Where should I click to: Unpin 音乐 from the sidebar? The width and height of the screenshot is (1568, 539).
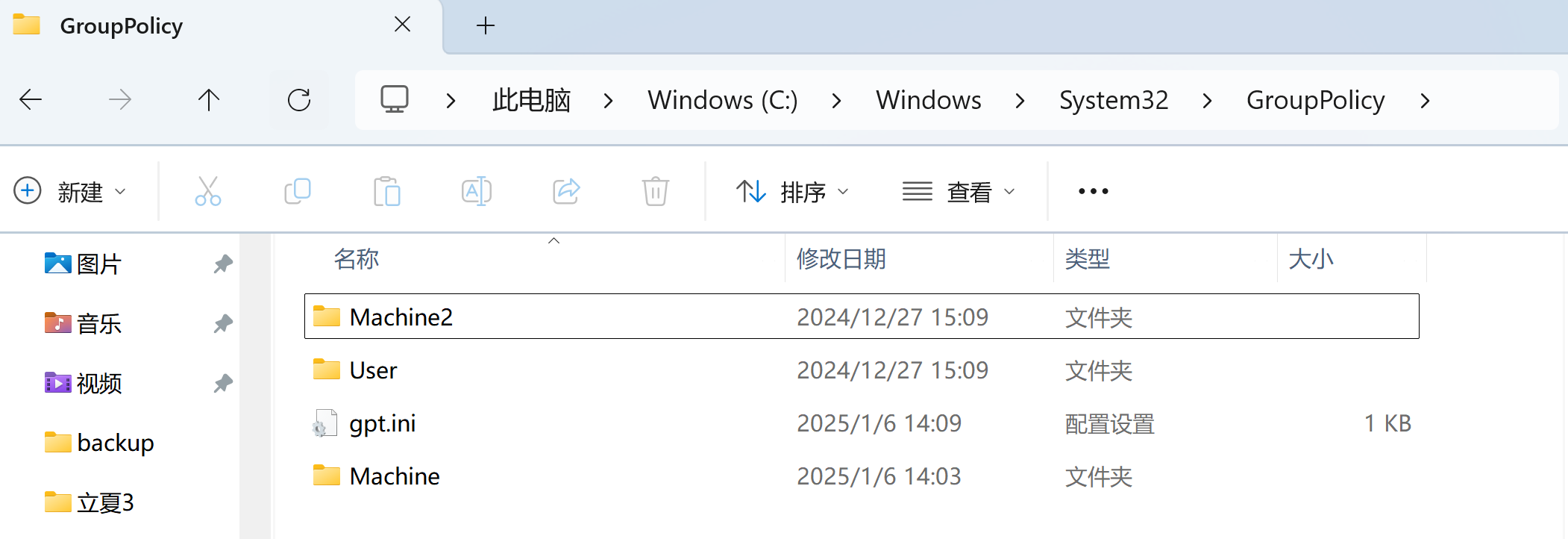(222, 323)
